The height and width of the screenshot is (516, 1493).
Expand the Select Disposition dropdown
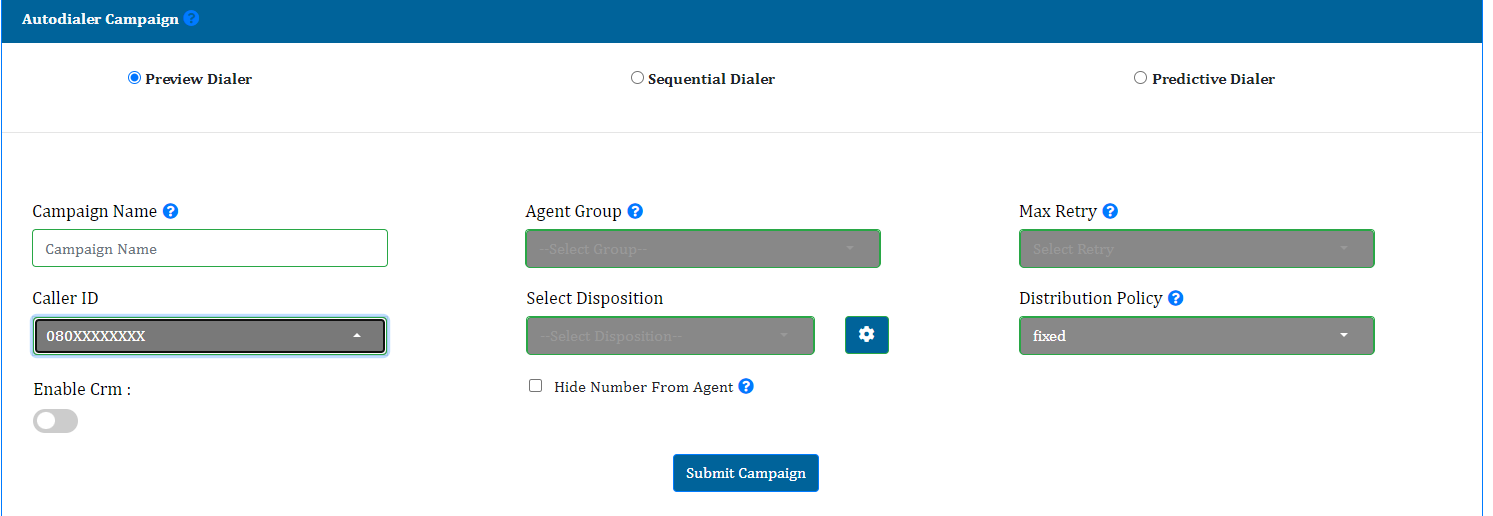coord(670,336)
